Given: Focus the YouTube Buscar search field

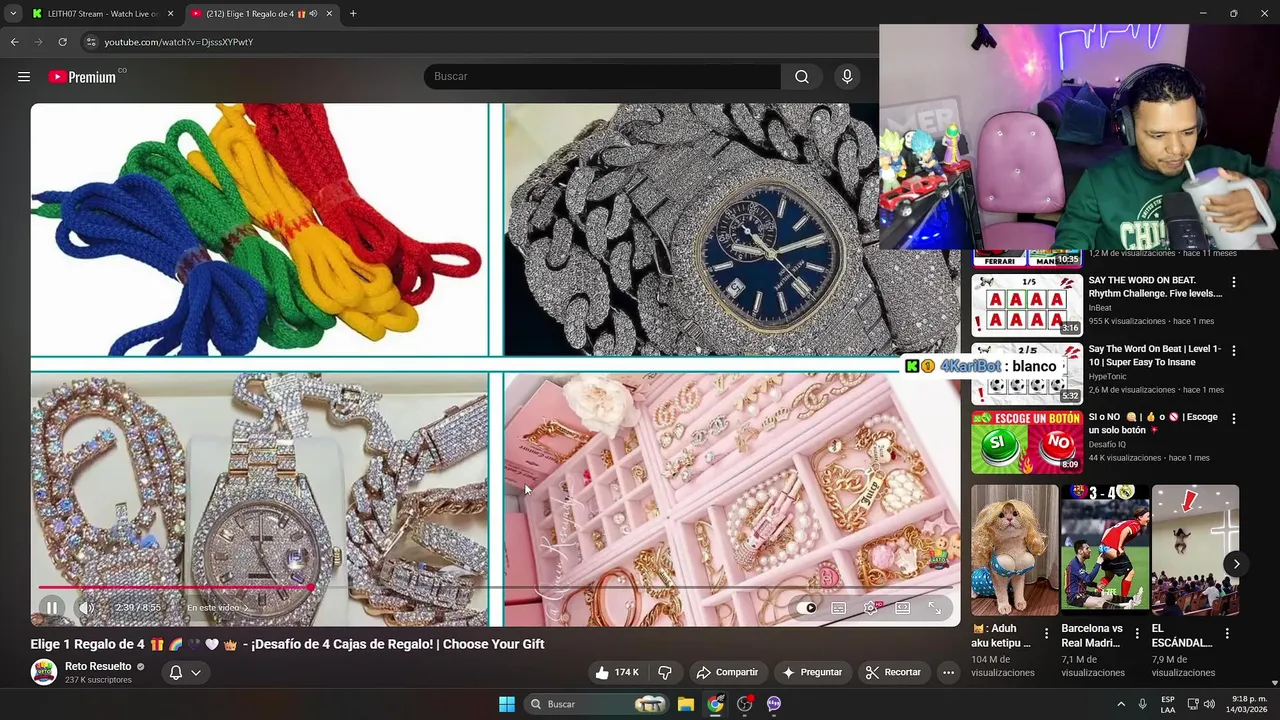Looking at the screenshot, I should (602, 77).
